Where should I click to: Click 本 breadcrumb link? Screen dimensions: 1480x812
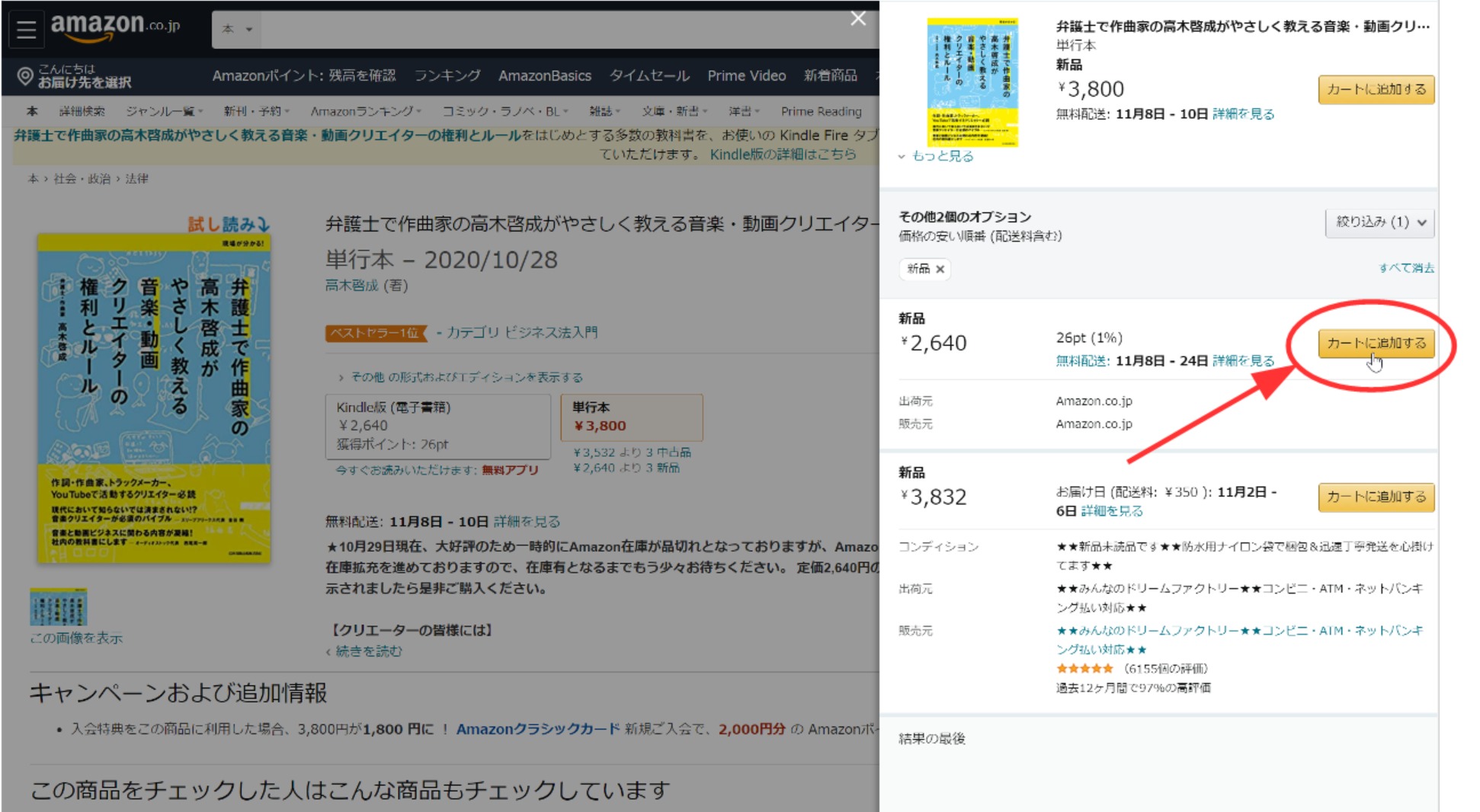(33, 179)
